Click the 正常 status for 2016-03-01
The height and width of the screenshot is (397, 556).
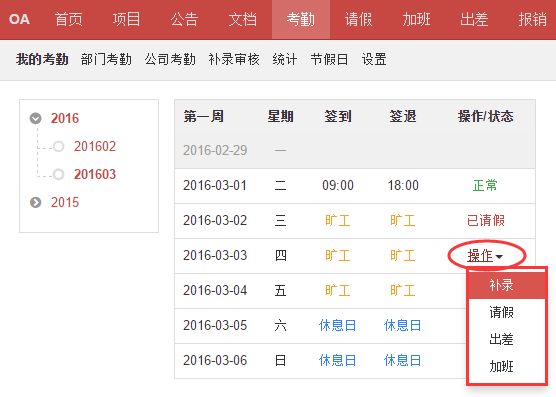point(485,185)
